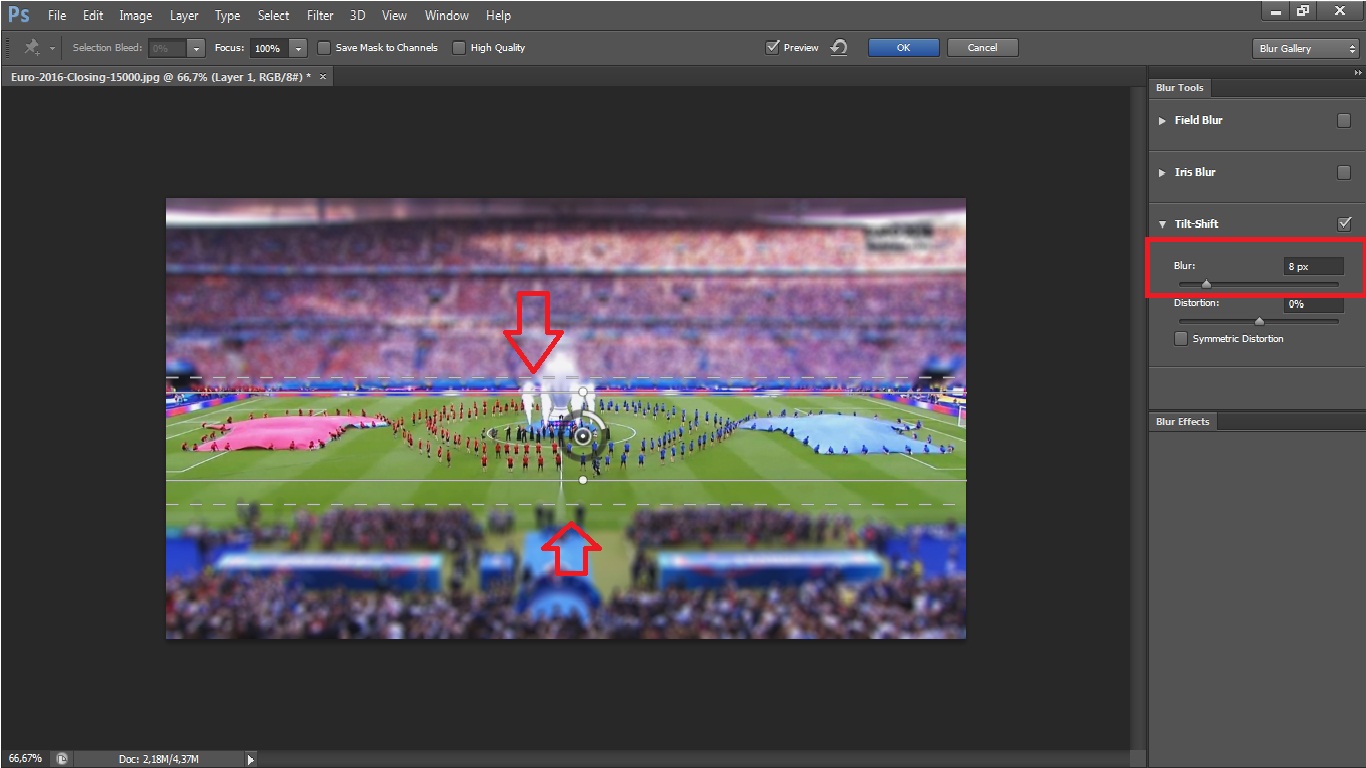Expand the Field Blur section
The width and height of the screenshot is (1366, 768).
(x=1162, y=120)
